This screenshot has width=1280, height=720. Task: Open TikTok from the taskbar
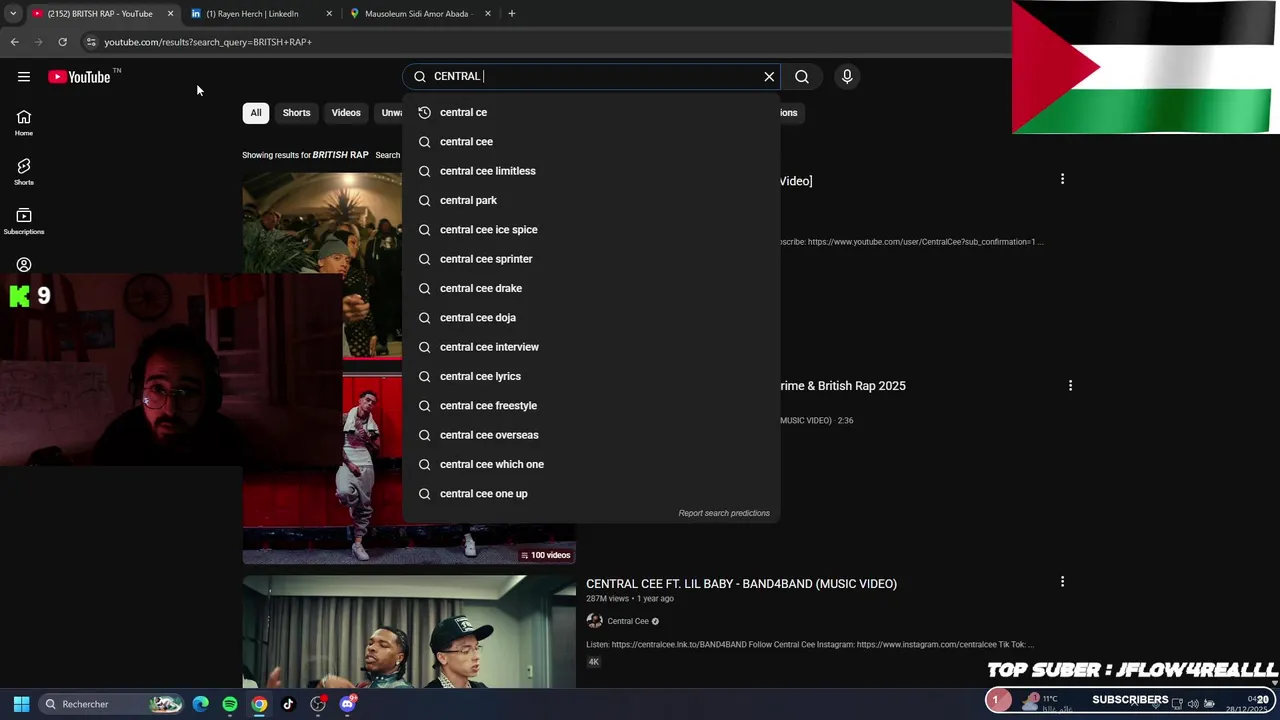(288, 704)
